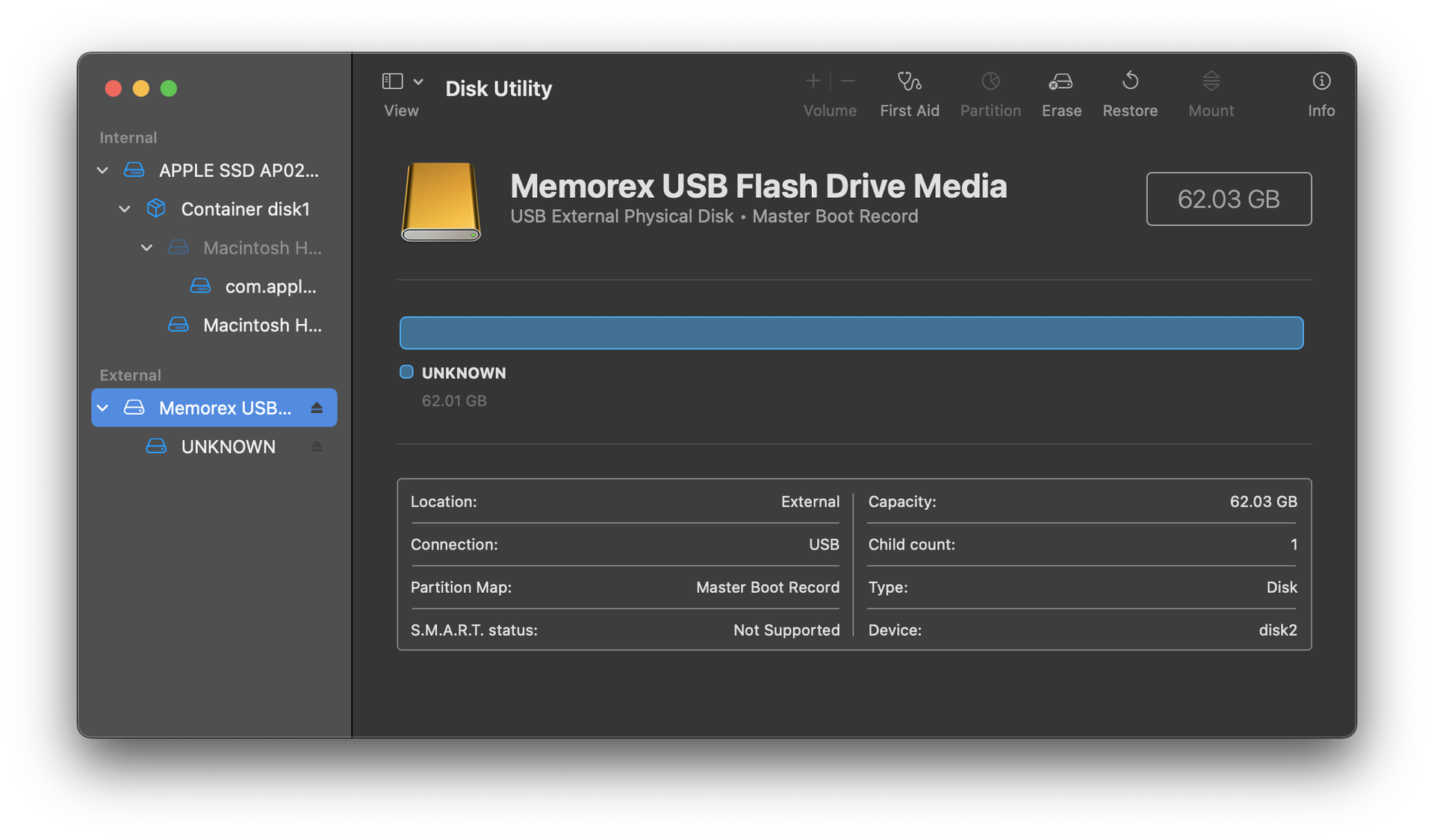This screenshot has height=840, width=1434.
Task: Click the Partition Map Master Boot Record value
Action: click(768, 588)
